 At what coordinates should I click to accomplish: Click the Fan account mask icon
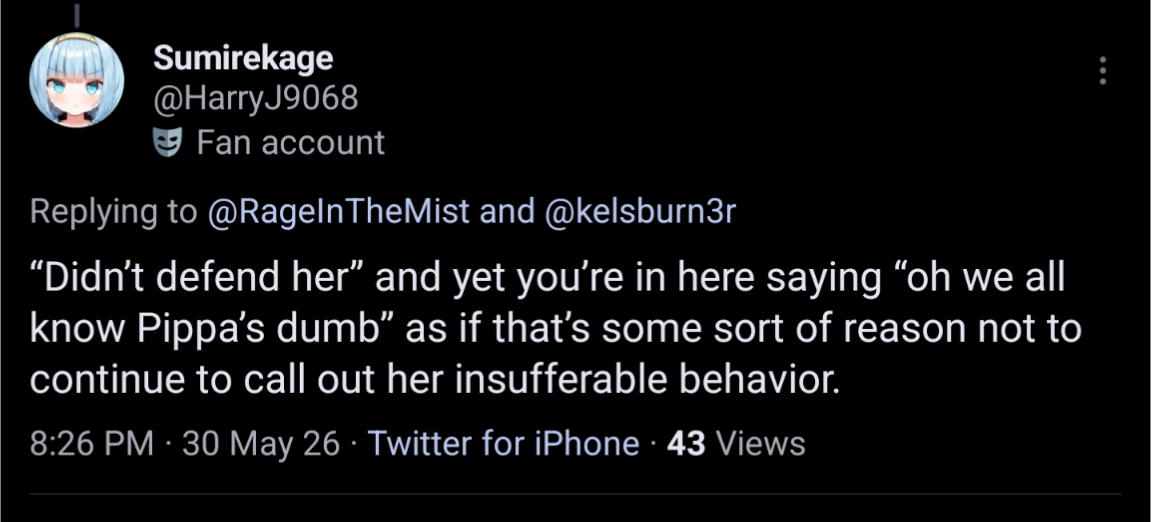pos(167,142)
